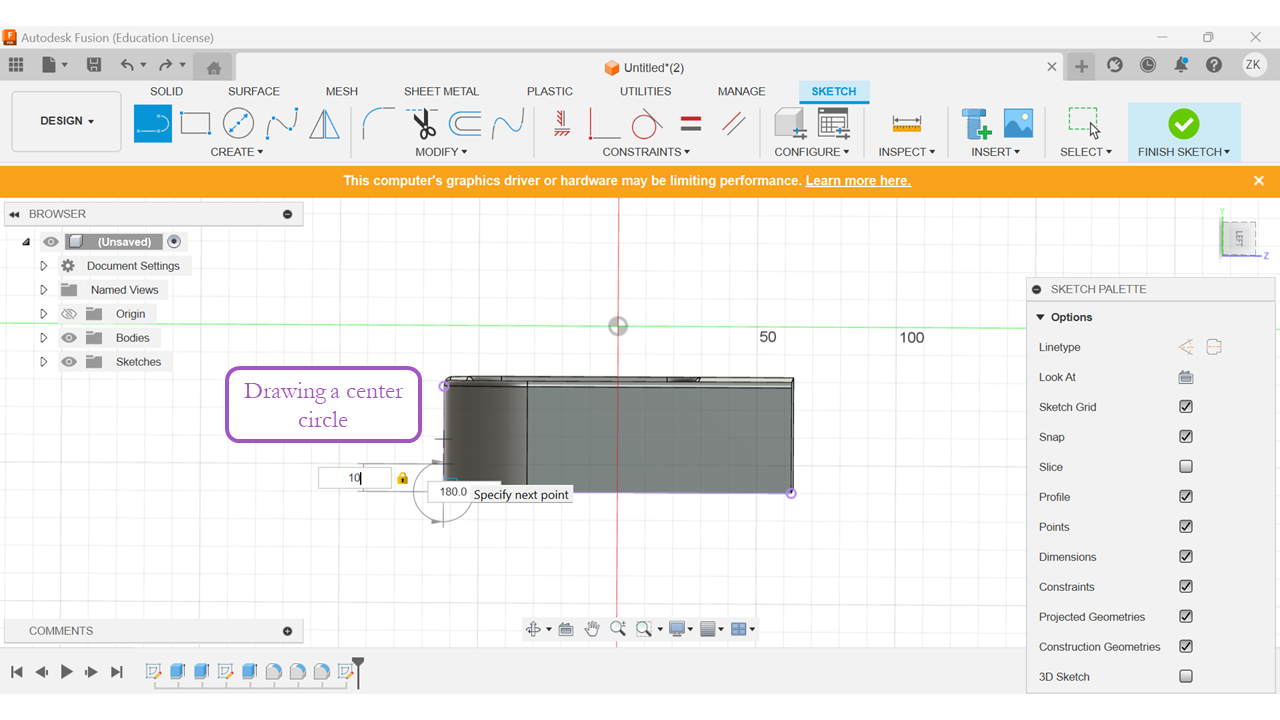
Task: Click the Learn more here link
Action: click(858, 181)
